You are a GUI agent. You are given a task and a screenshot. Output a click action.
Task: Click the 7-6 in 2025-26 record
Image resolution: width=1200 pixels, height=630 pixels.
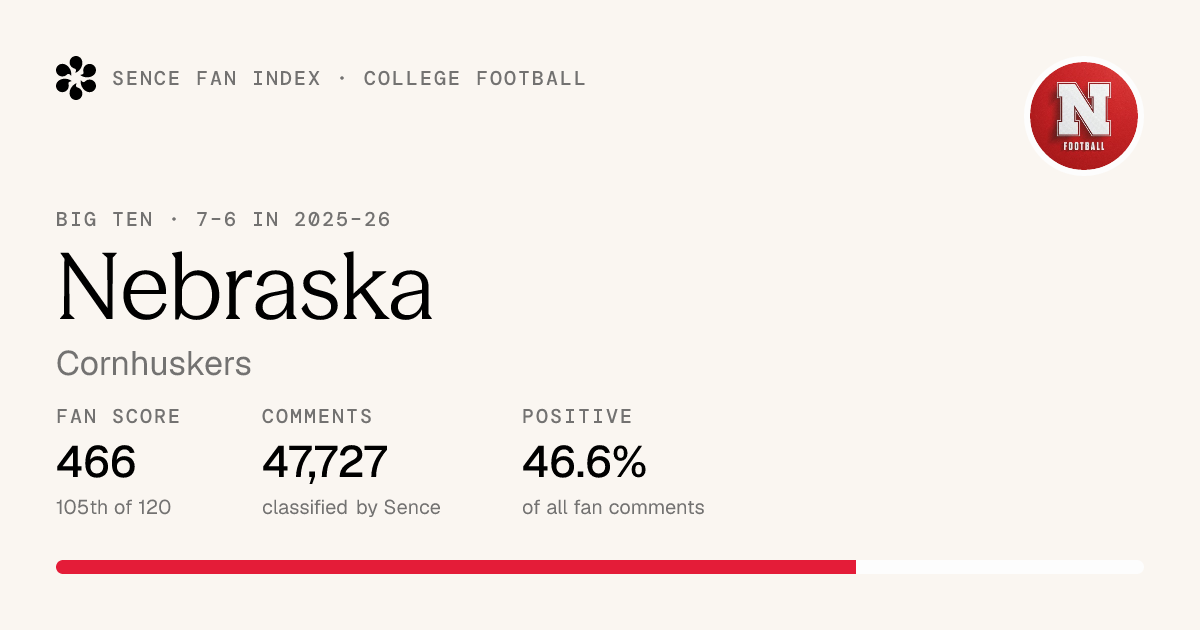click(x=293, y=219)
